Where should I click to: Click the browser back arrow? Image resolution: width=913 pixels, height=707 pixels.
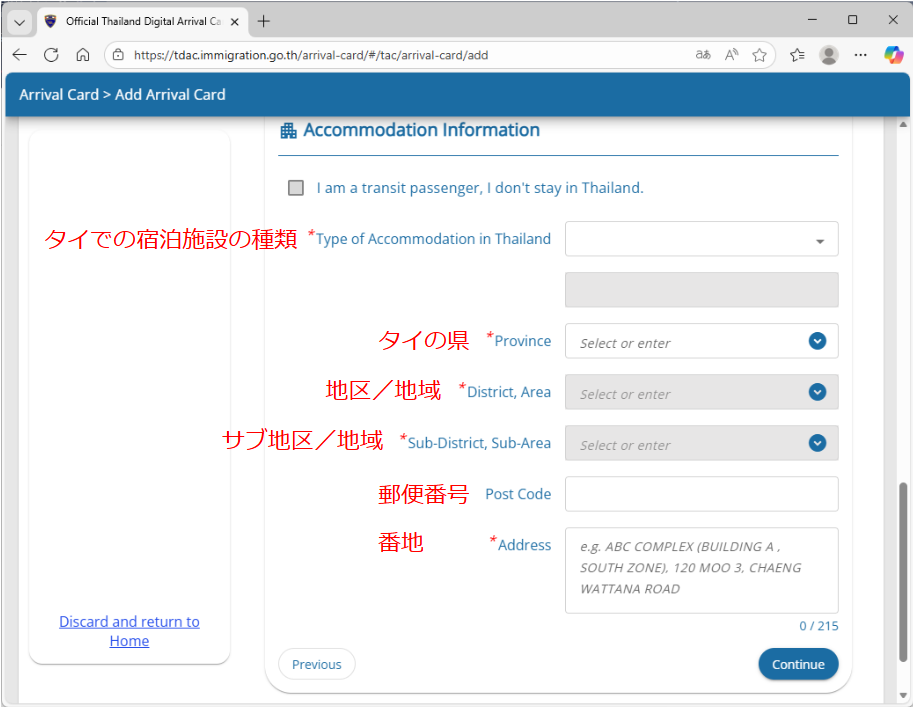[20, 55]
